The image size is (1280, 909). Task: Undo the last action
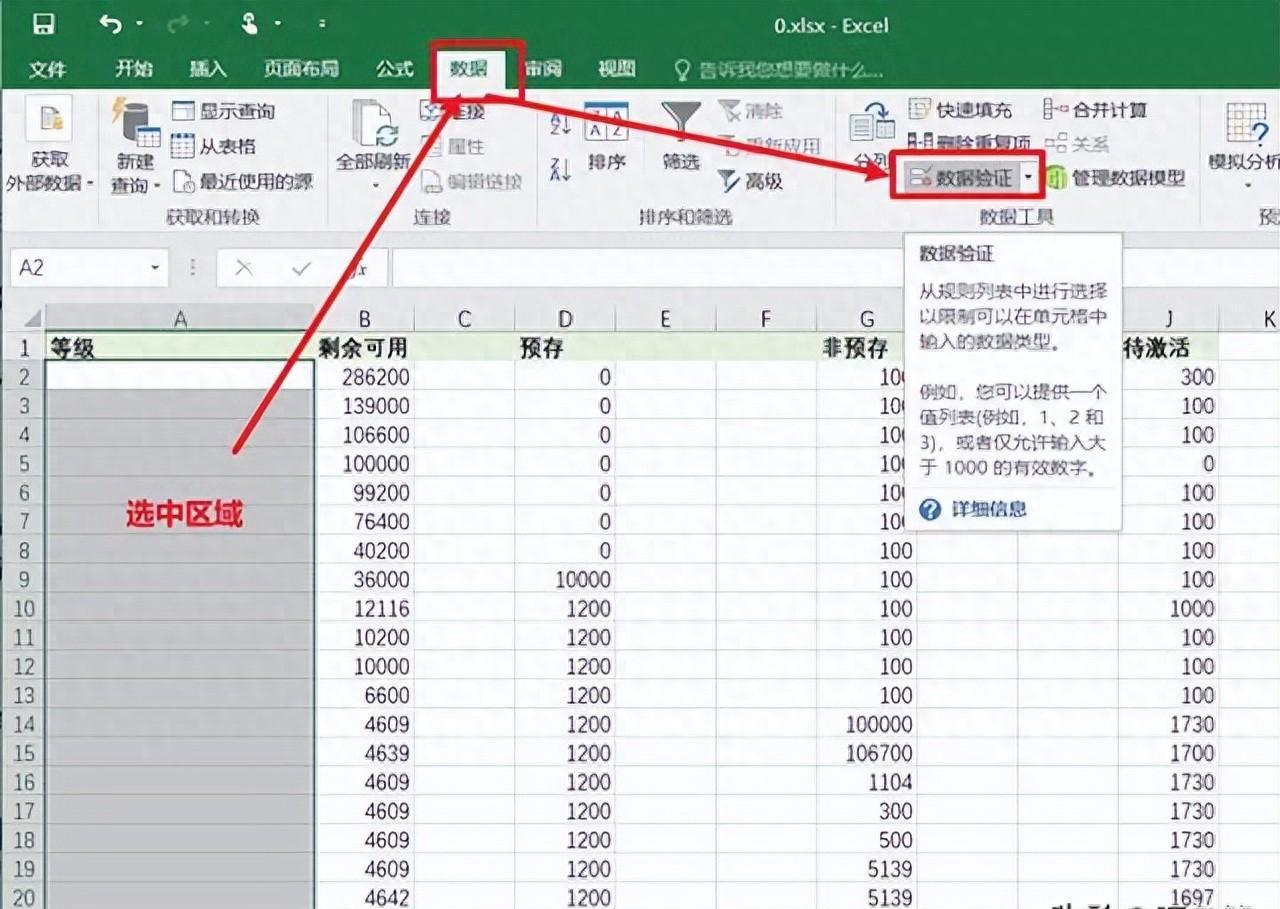pyautogui.click(x=110, y=24)
